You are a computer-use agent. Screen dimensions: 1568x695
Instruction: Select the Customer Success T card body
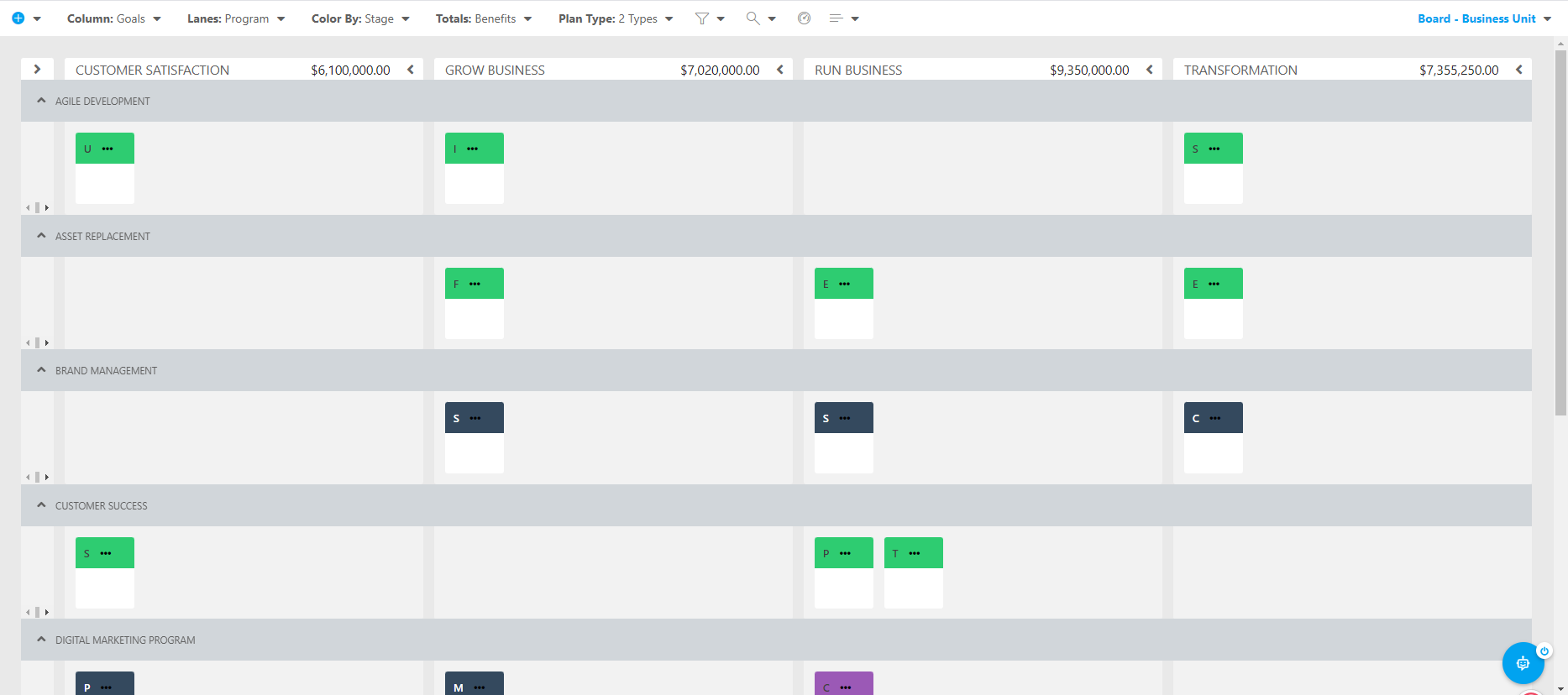tap(914, 588)
